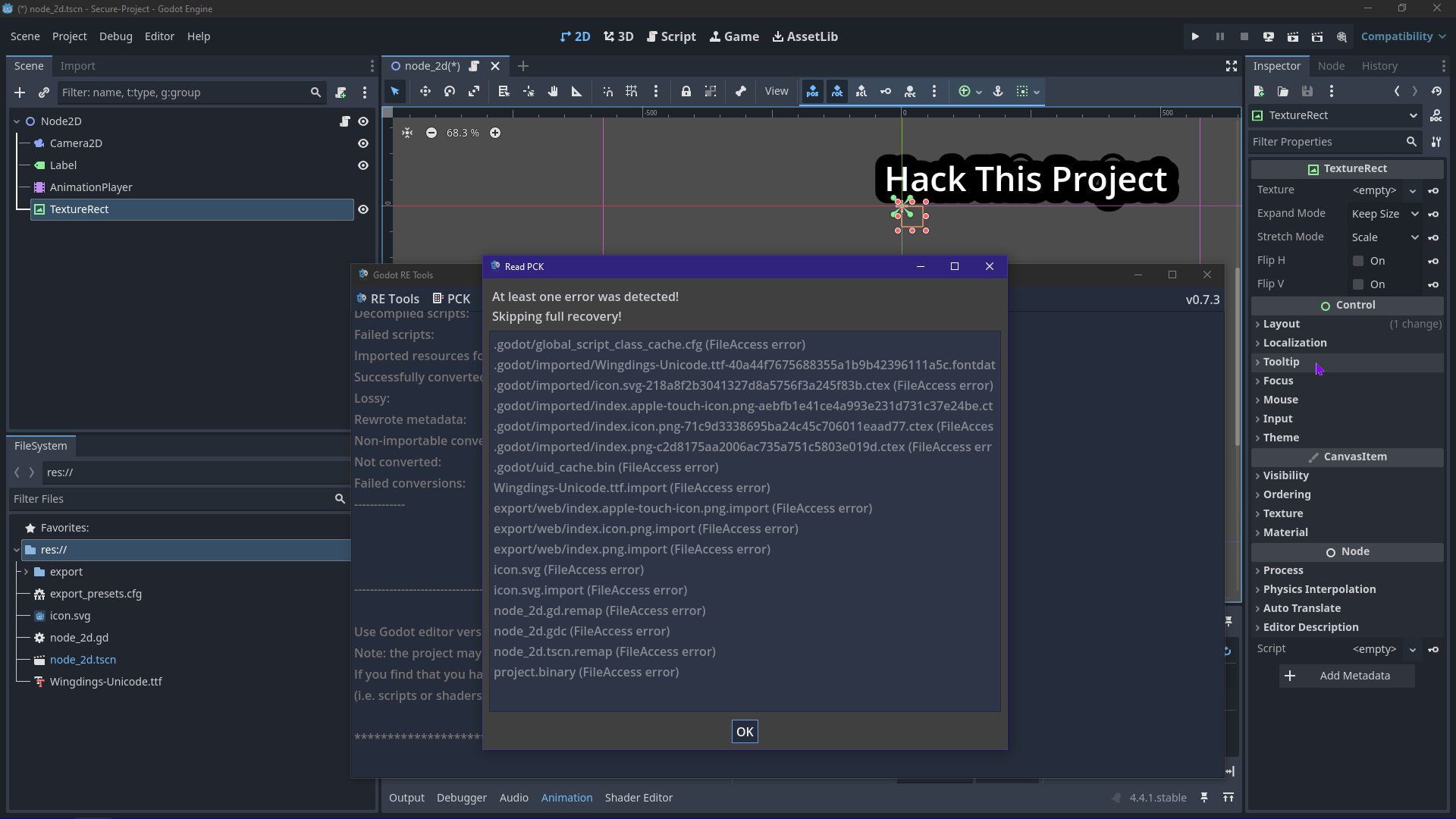Open the Compatibility renderer dropdown

pyautogui.click(x=1404, y=36)
